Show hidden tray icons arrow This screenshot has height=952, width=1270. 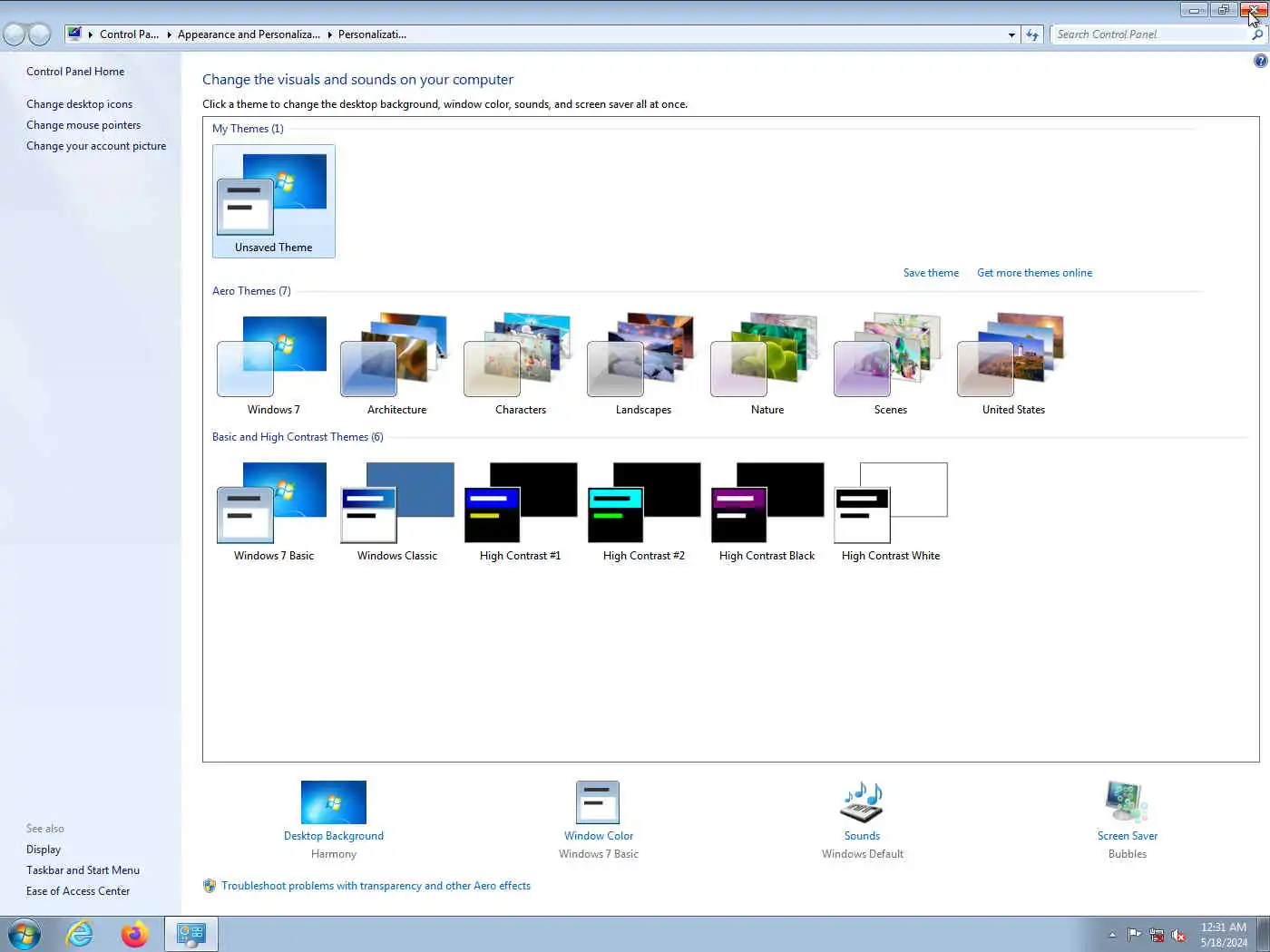(1112, 935)
